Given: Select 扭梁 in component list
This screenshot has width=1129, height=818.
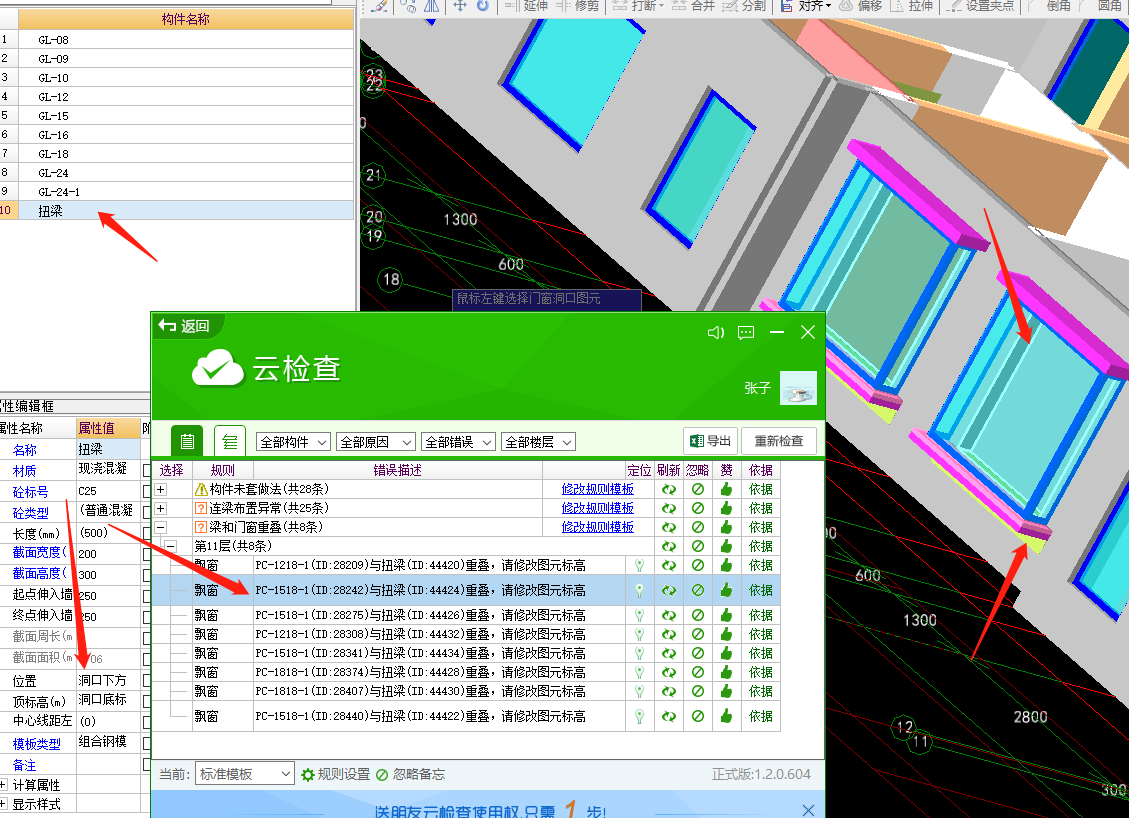Looking at the screenshot, I should coord(186,211).
